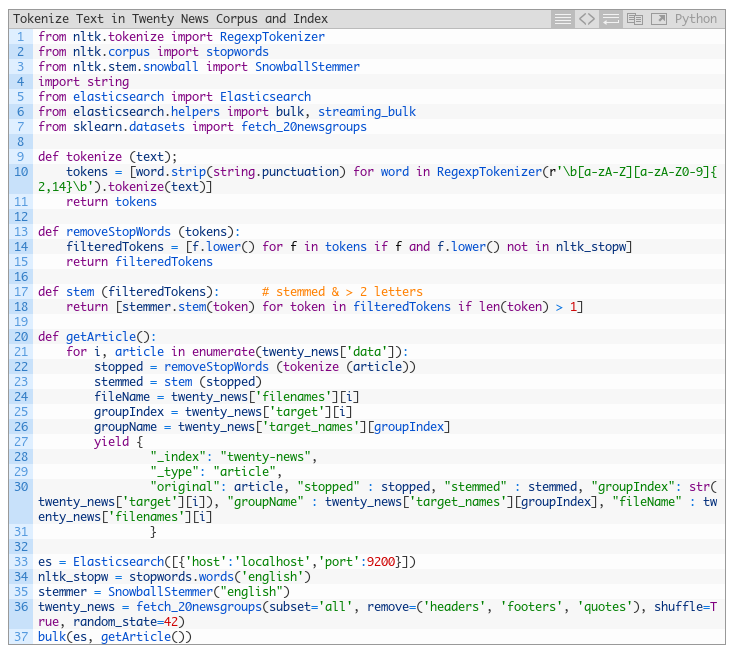Click 'stopped' variable at start of line 22
The width and height of the screenshot is (735, 652).
pyautogui.click(x=118, y=367)
